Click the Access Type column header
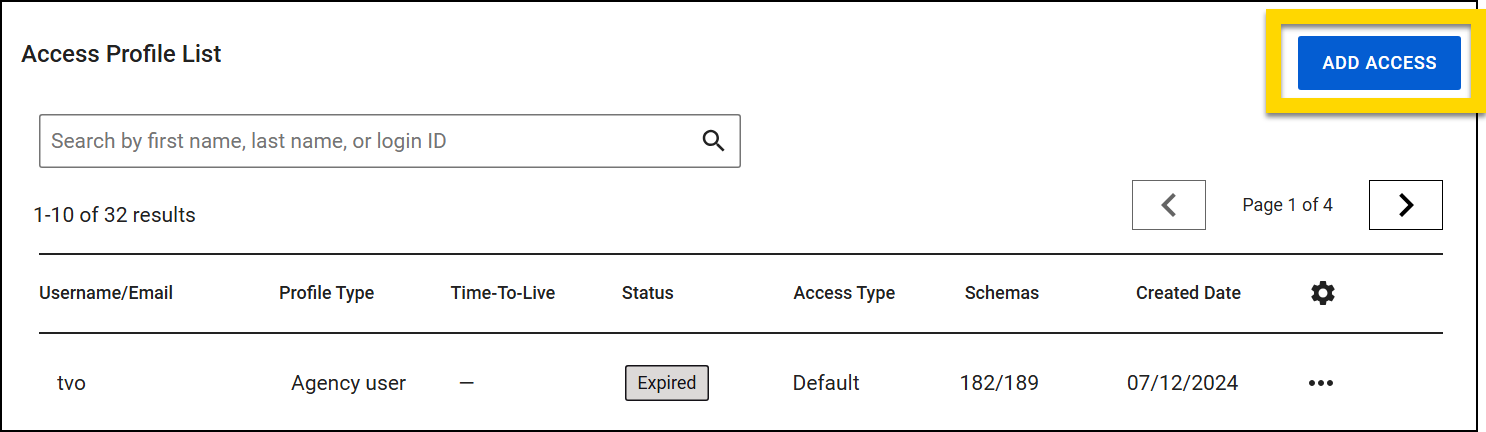 pos(844,293)
